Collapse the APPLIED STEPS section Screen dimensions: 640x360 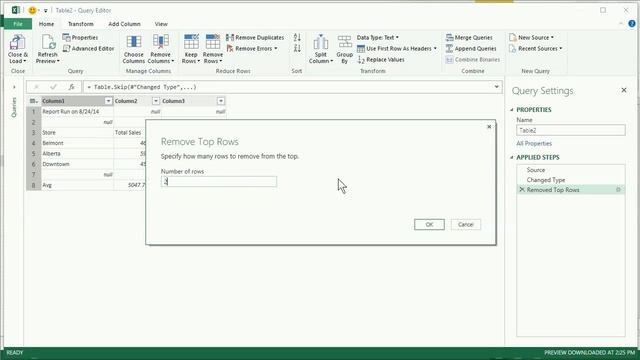pos(512,157)
